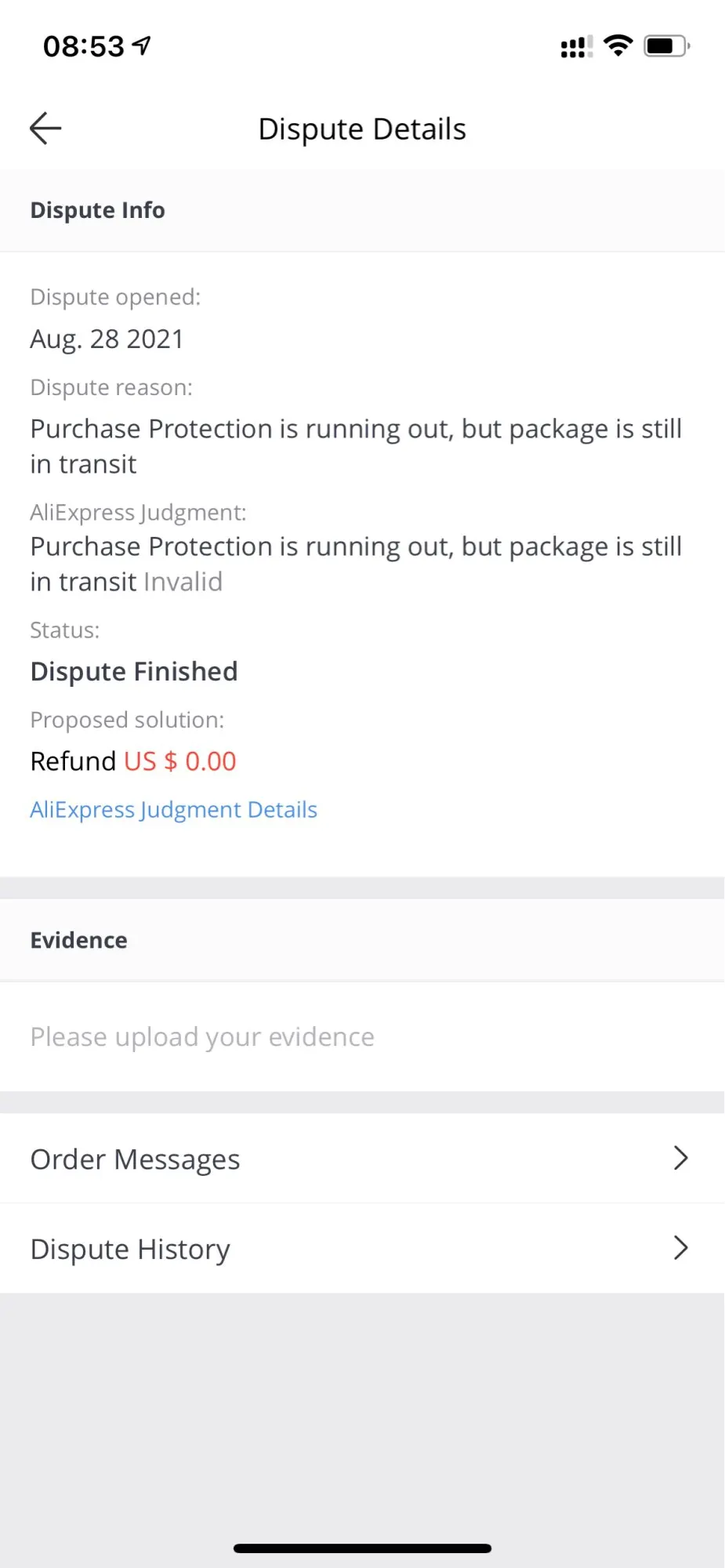This screenshot has width=725, height=1568.
Task: Tap the cellular signal bars icon
Action: 576,47
